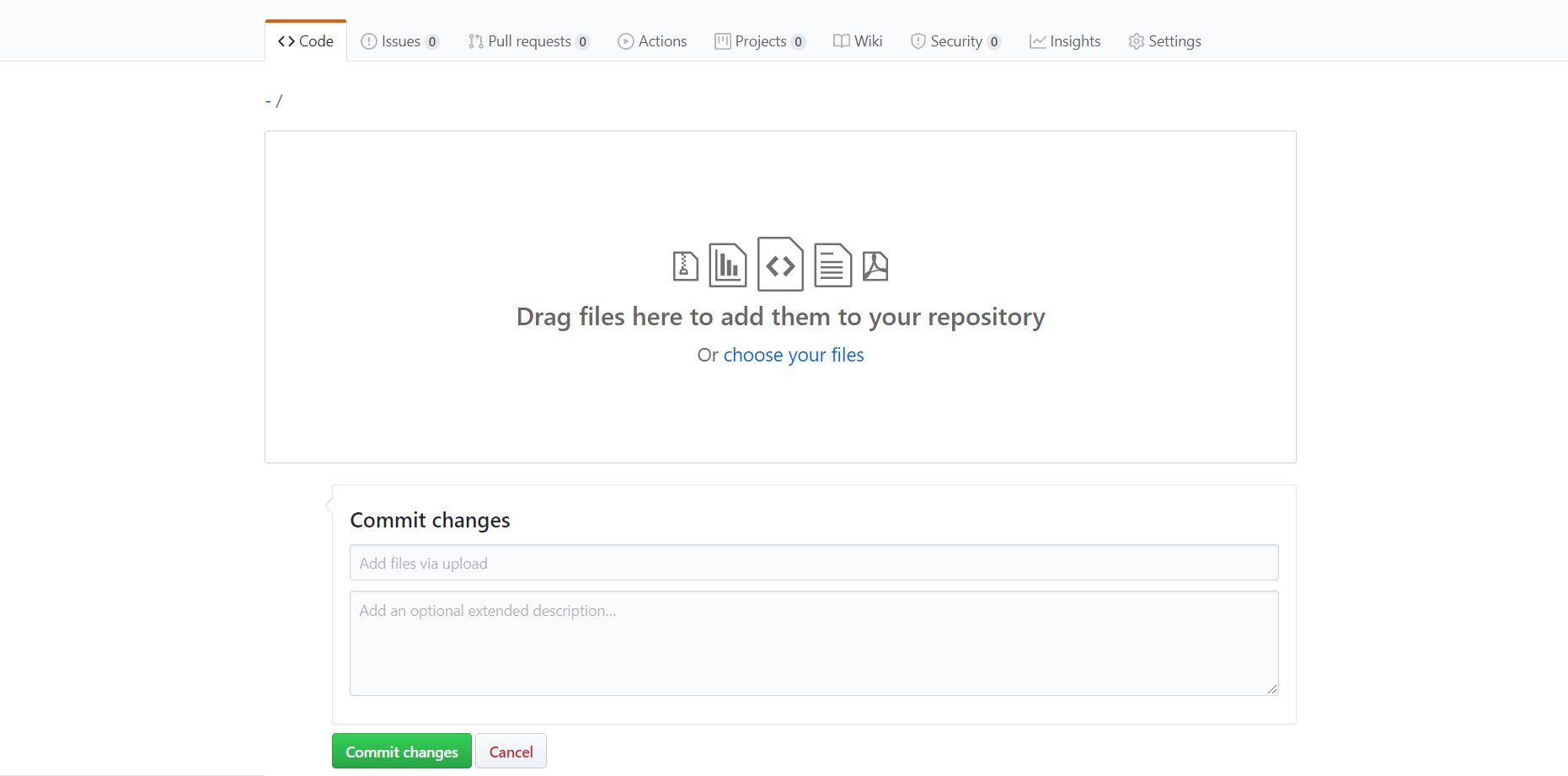Viewport: 1568px width, 776px height.
Task: Select the highlighted code file icon
Action: 779,264
